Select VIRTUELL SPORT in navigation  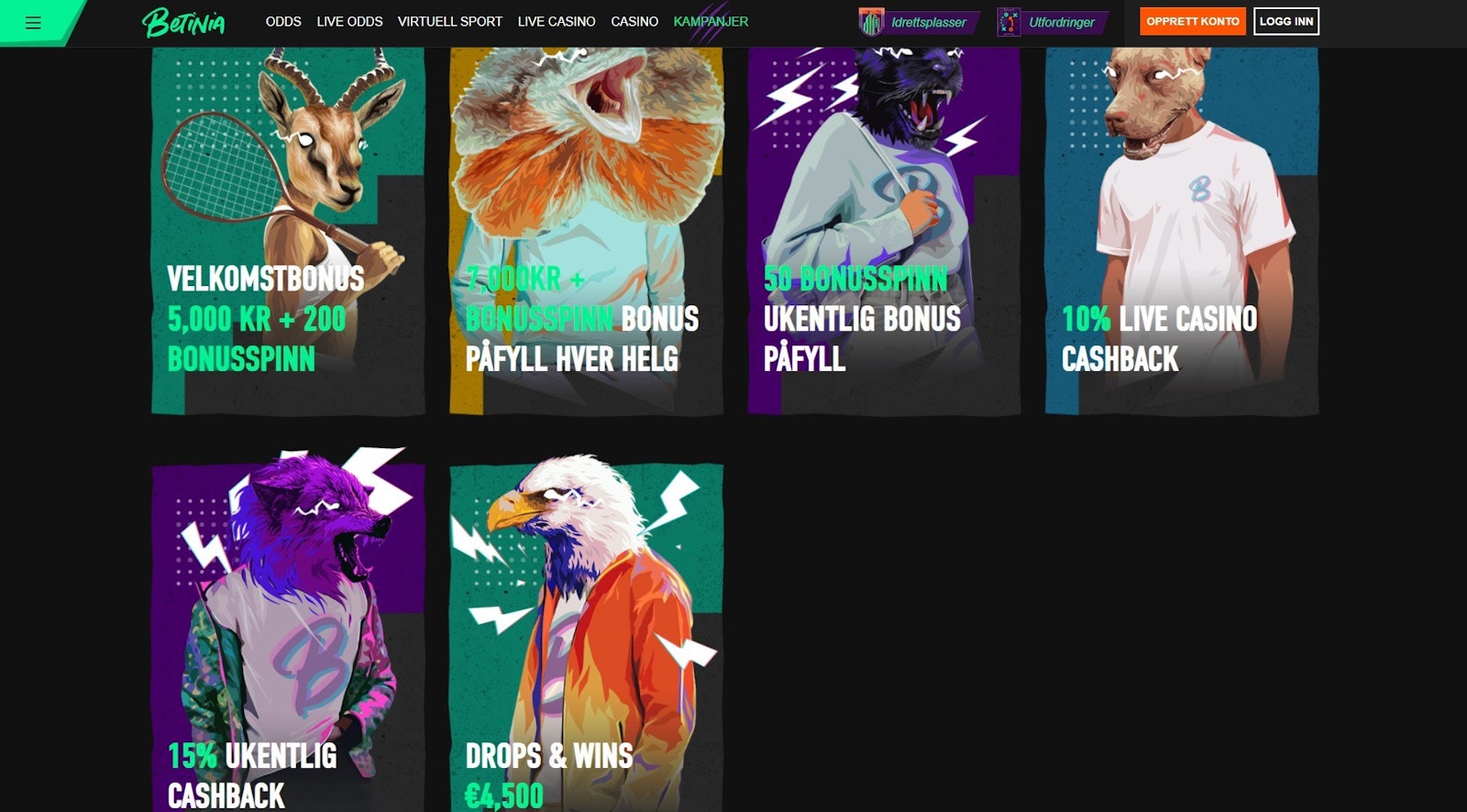pyautogui.click(x=450, y=21)
